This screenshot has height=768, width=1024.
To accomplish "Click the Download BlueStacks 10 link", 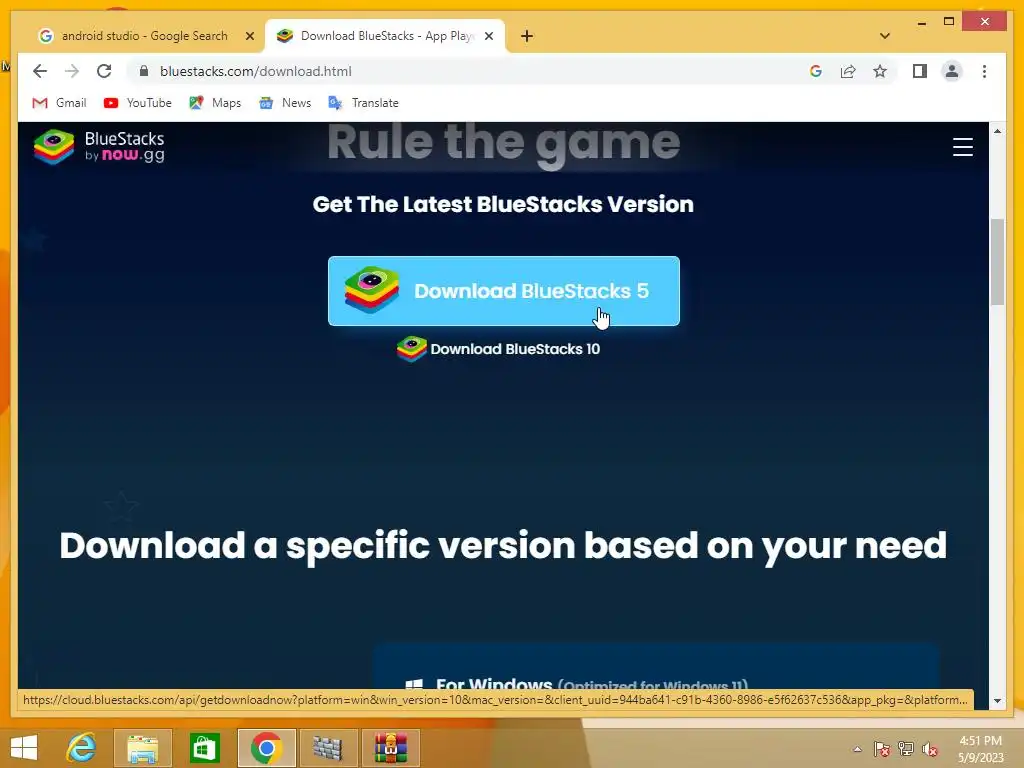I will pyautogui.click(x=498, y=349).
